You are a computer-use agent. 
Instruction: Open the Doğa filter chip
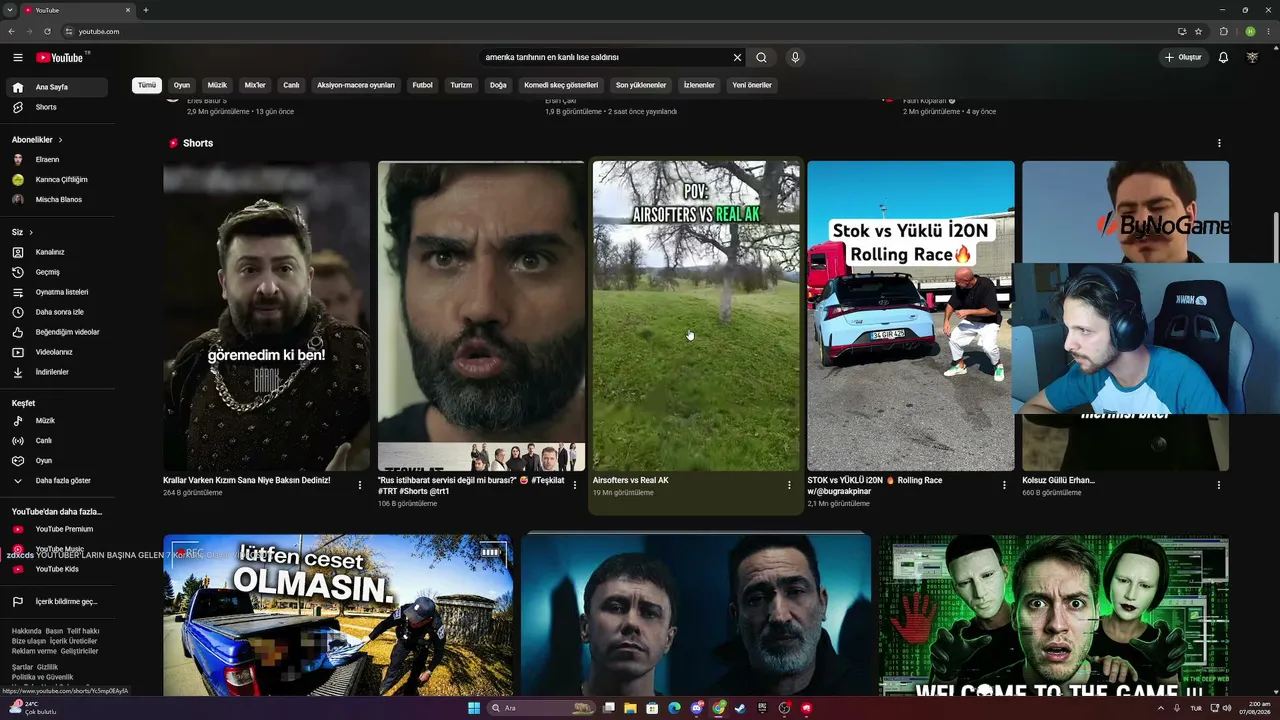[x=498, y=85]
